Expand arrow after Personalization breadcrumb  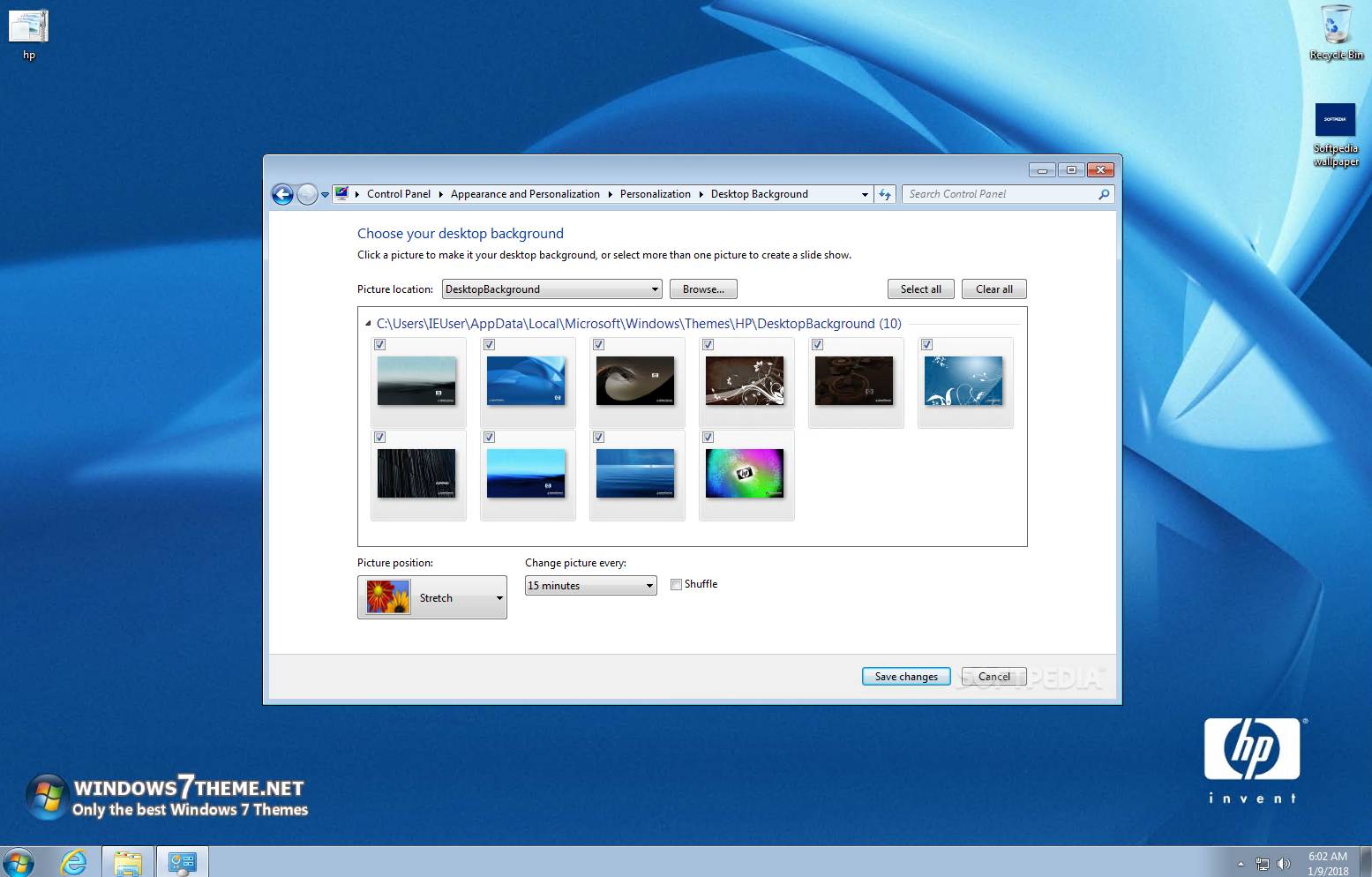pyautogui.click(x=701, y=194)
